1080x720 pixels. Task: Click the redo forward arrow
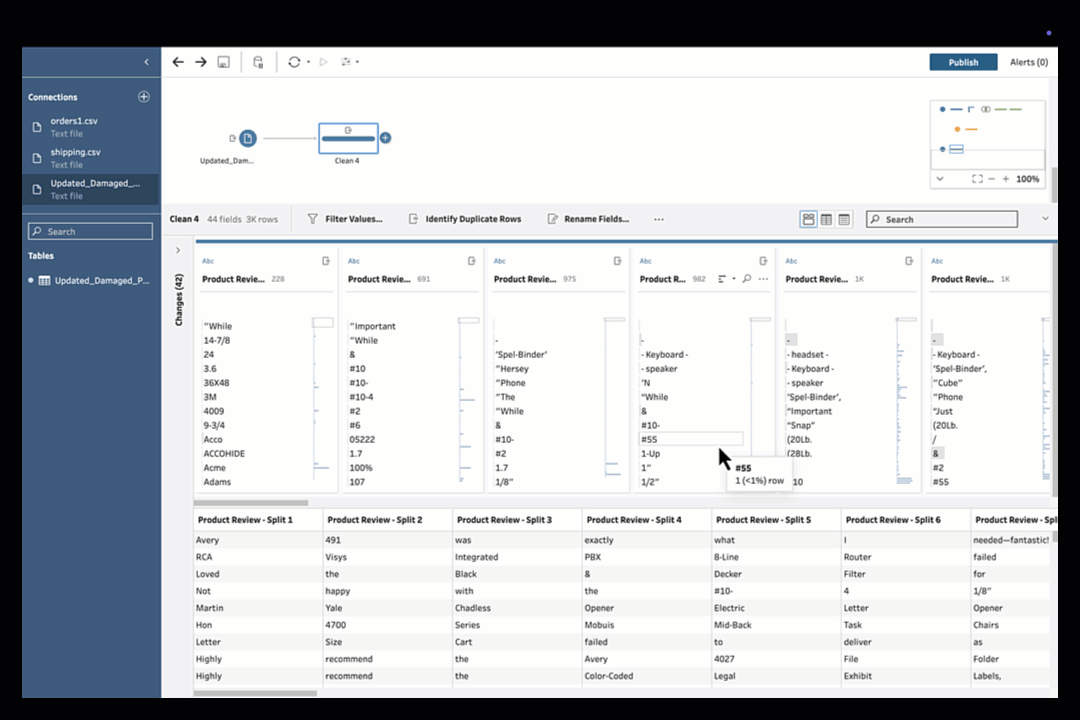pyautogui.click(x=200, y=62)
